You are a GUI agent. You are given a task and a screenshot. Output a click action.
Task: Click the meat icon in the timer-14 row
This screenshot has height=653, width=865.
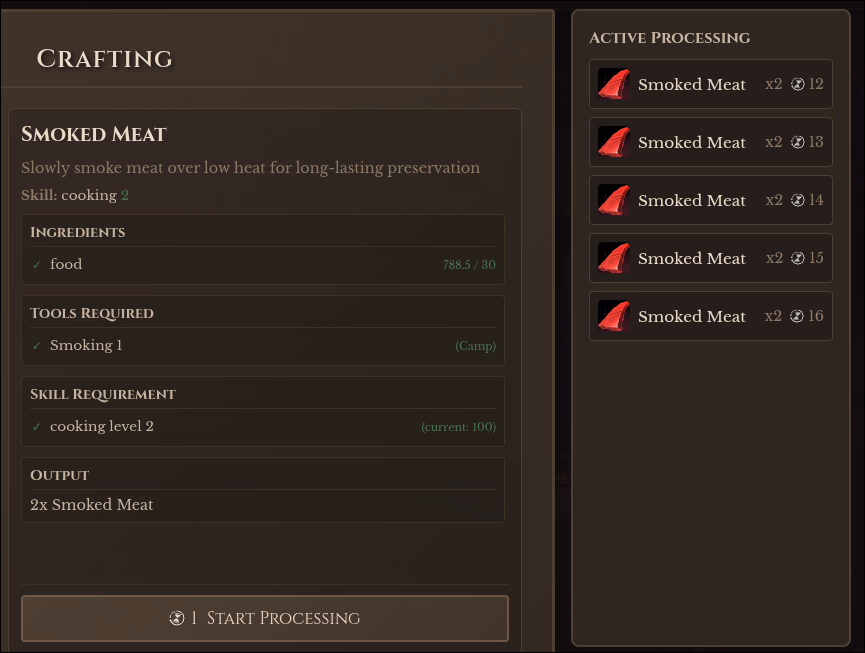click(613, 200)
